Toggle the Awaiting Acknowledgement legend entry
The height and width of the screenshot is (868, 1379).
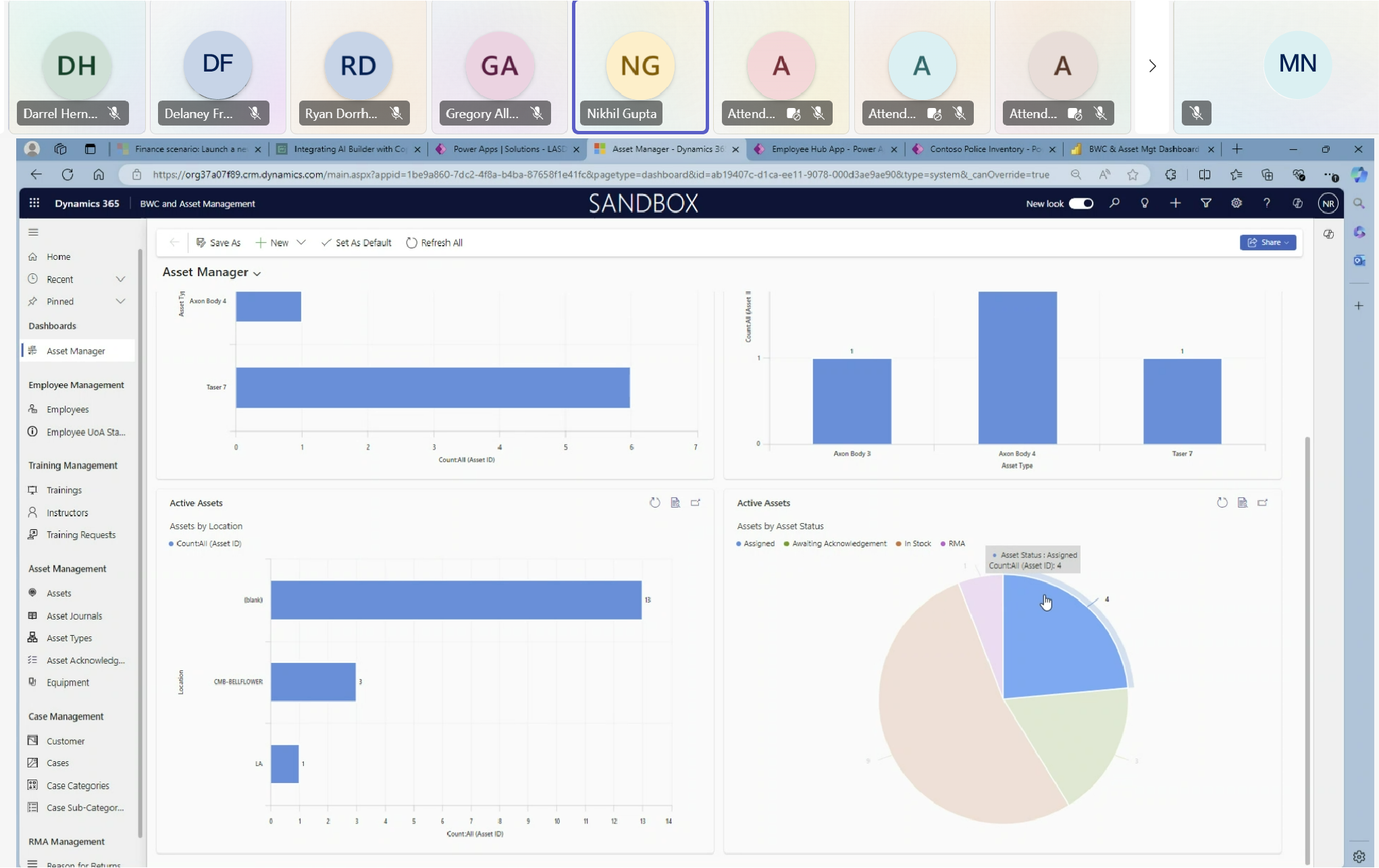click(835, 544)
